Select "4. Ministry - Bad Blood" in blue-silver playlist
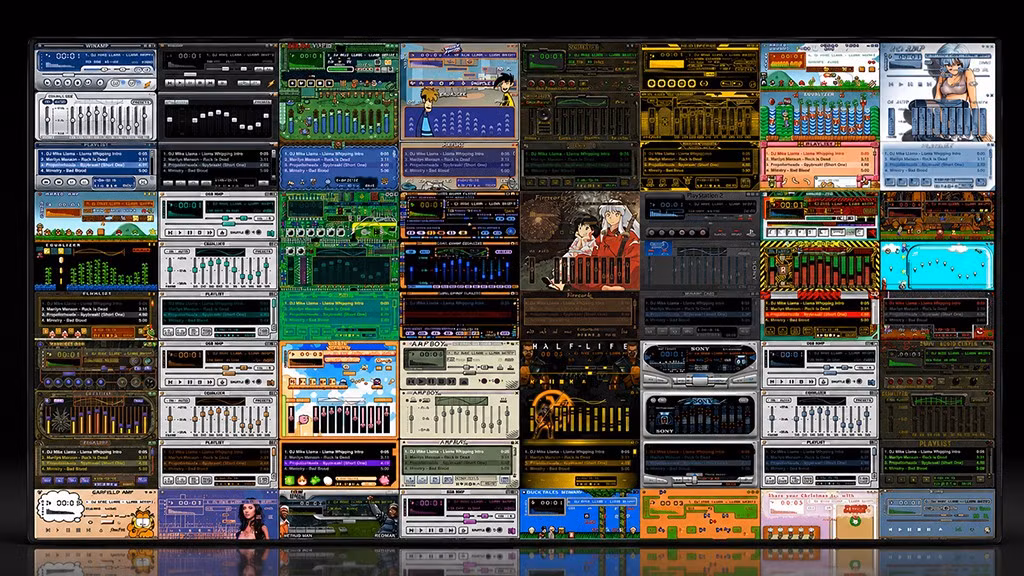This screenshot has width=1024, height=576. tap(93, 170)
